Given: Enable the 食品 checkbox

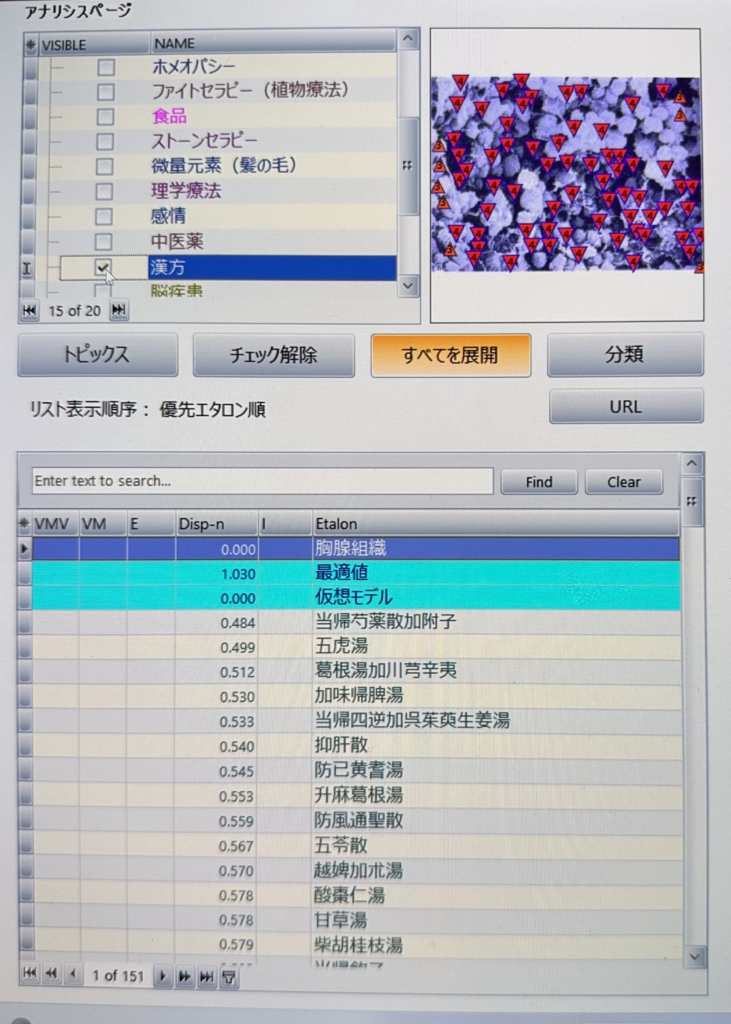Looking at the screenshot, I should pos(104,115).
